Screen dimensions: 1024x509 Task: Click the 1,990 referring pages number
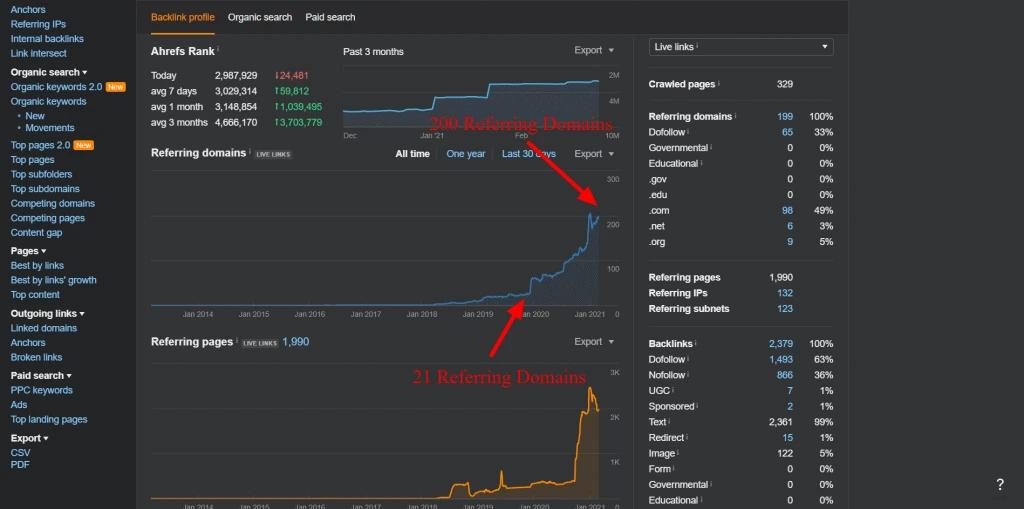pos(296,342)
